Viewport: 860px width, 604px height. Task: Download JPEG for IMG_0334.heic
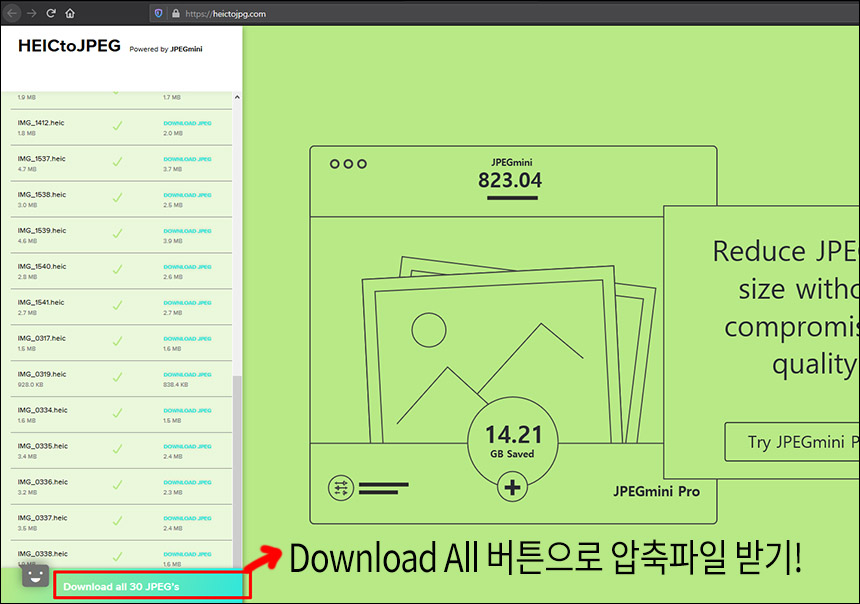click(187, 411)
